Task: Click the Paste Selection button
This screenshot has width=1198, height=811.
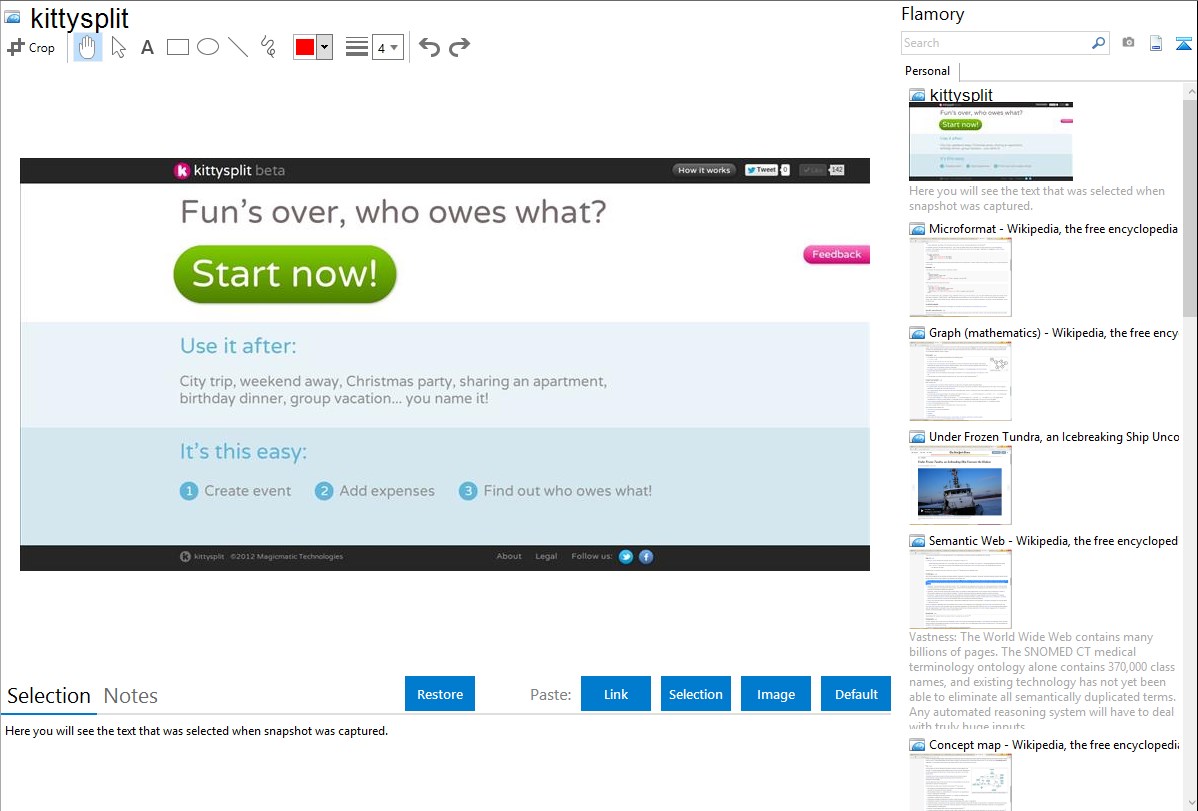Action: click(695, 694)
